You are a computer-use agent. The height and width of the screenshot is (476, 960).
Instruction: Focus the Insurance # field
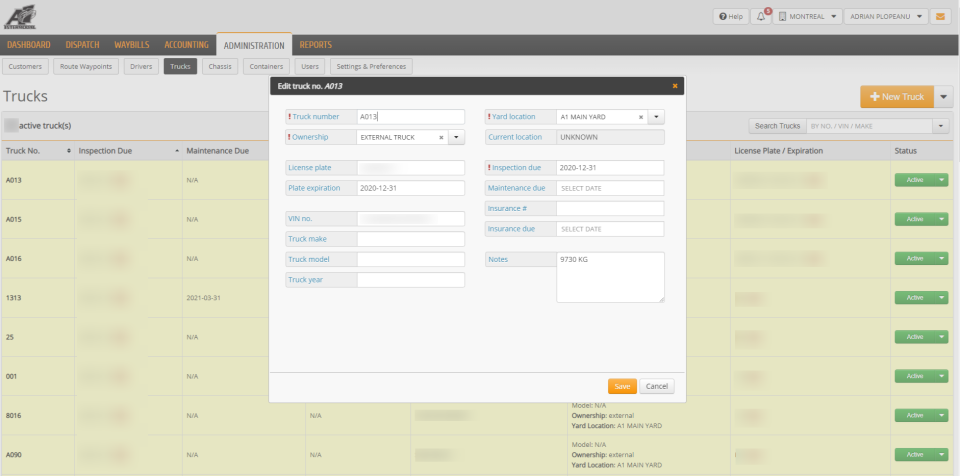(610, 208)
